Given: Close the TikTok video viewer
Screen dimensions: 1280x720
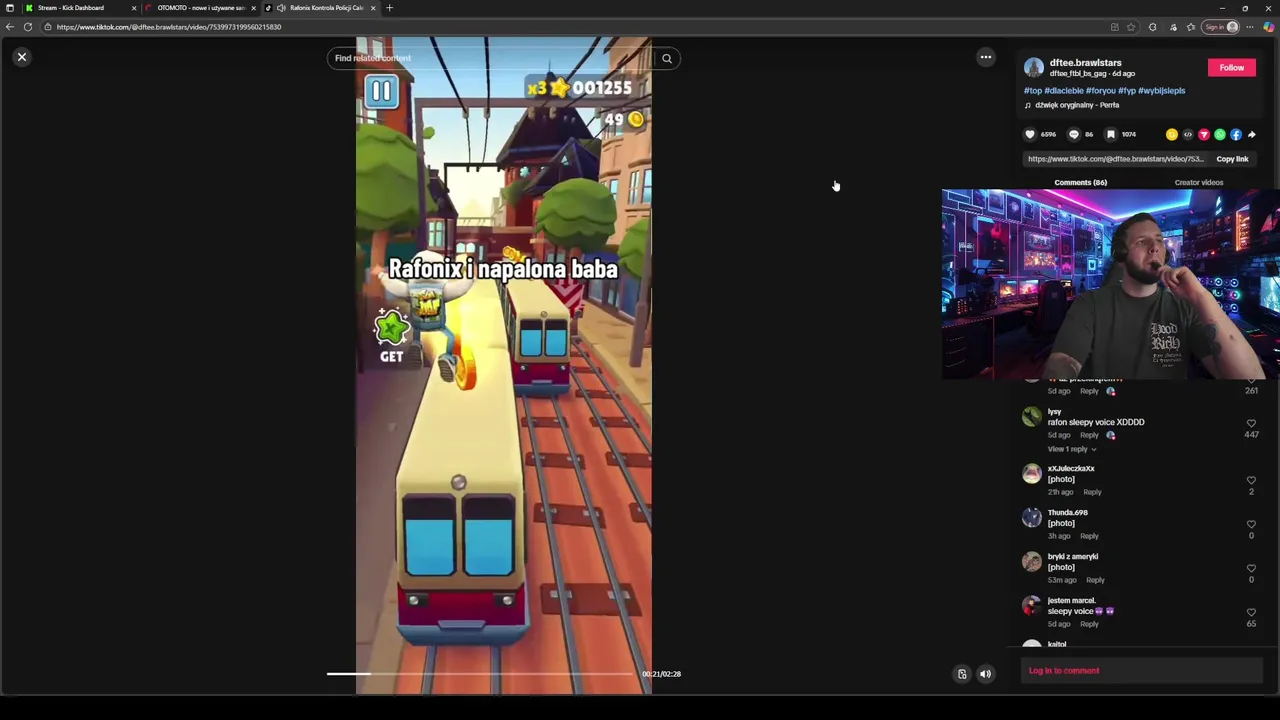Looking at the screenshot, I should [x=21, y=57].
